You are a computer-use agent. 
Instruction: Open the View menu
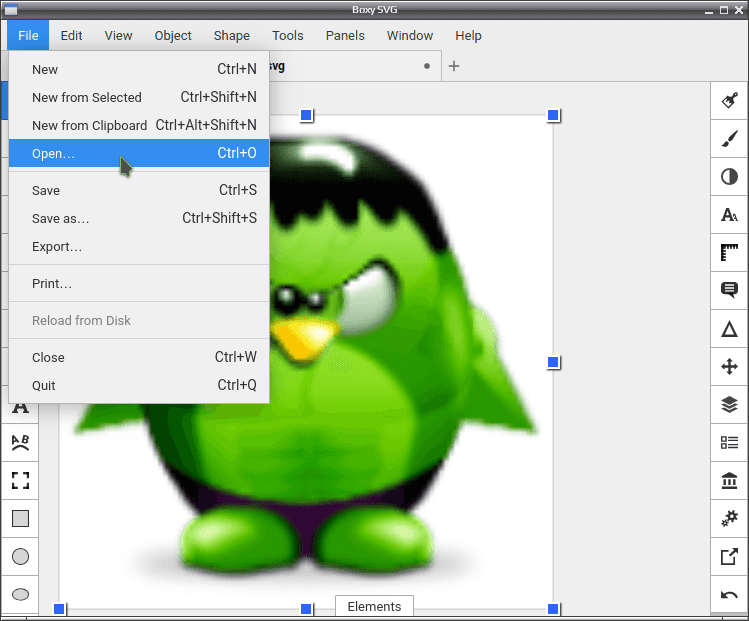pos(118,35)
